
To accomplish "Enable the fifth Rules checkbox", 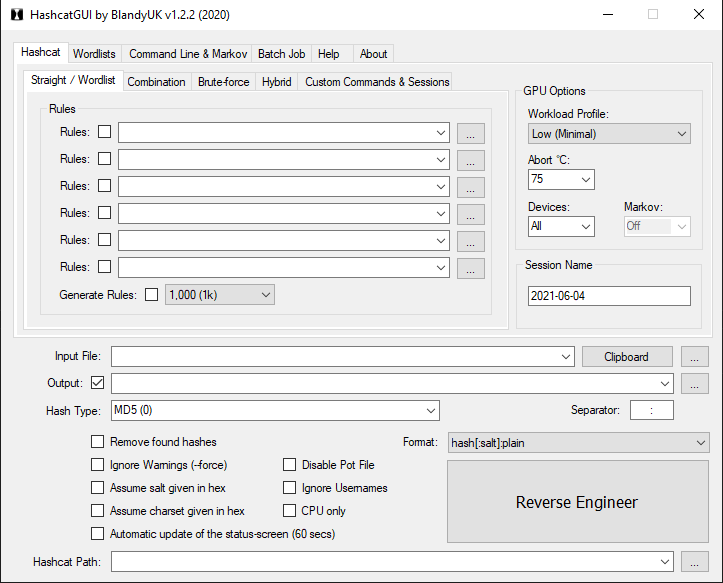I will point(105,240).
